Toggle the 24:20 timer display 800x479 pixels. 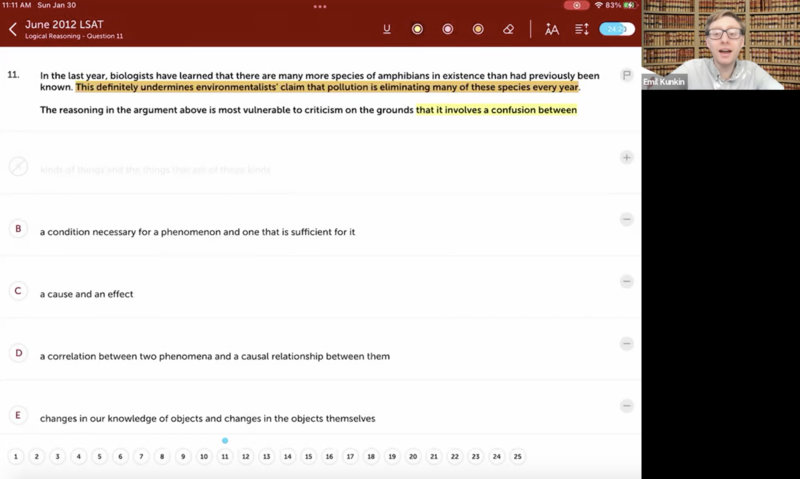[x=616, y=29]
